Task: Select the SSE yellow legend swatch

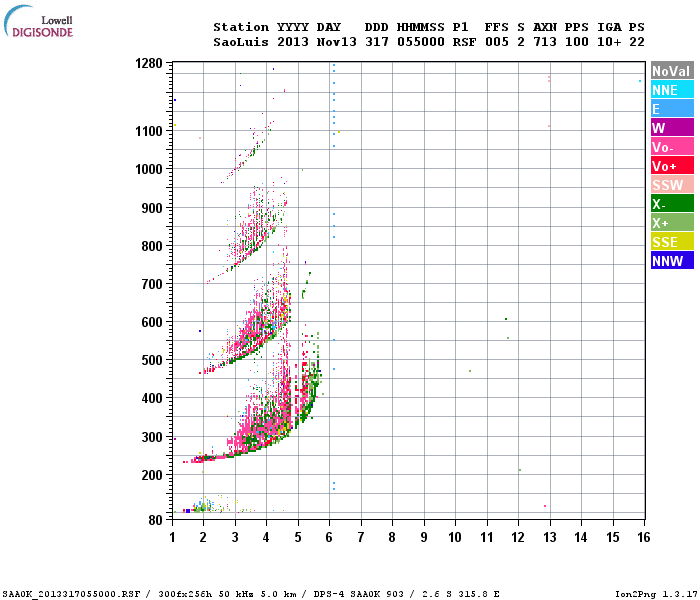Action: pos(672,242)
